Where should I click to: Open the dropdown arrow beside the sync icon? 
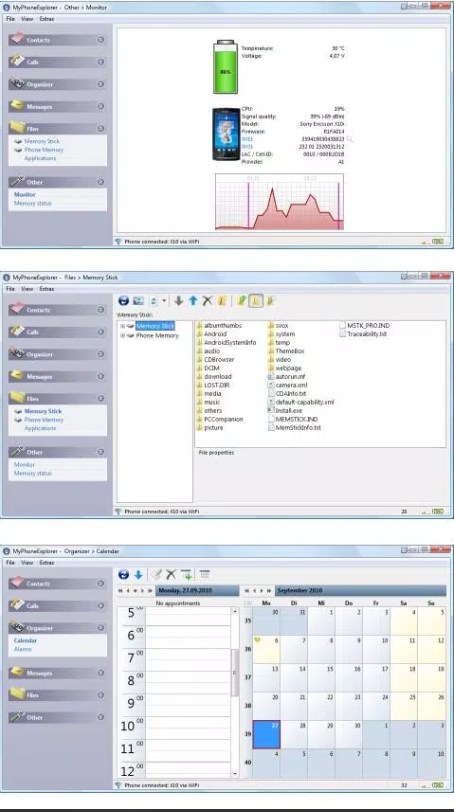[x=164, y=300]
